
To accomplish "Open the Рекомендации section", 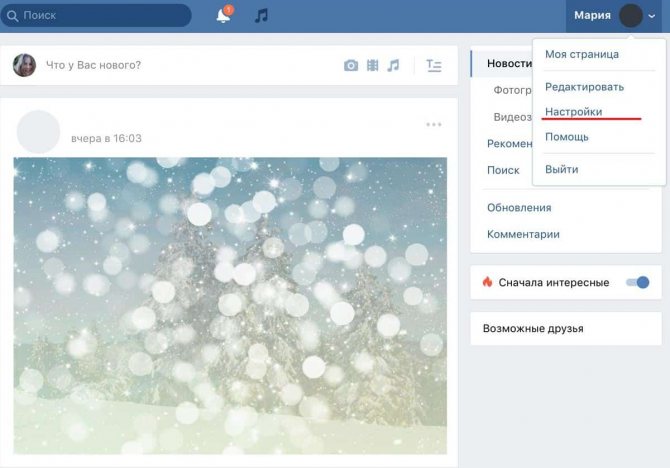I will [x=509, y=143].
